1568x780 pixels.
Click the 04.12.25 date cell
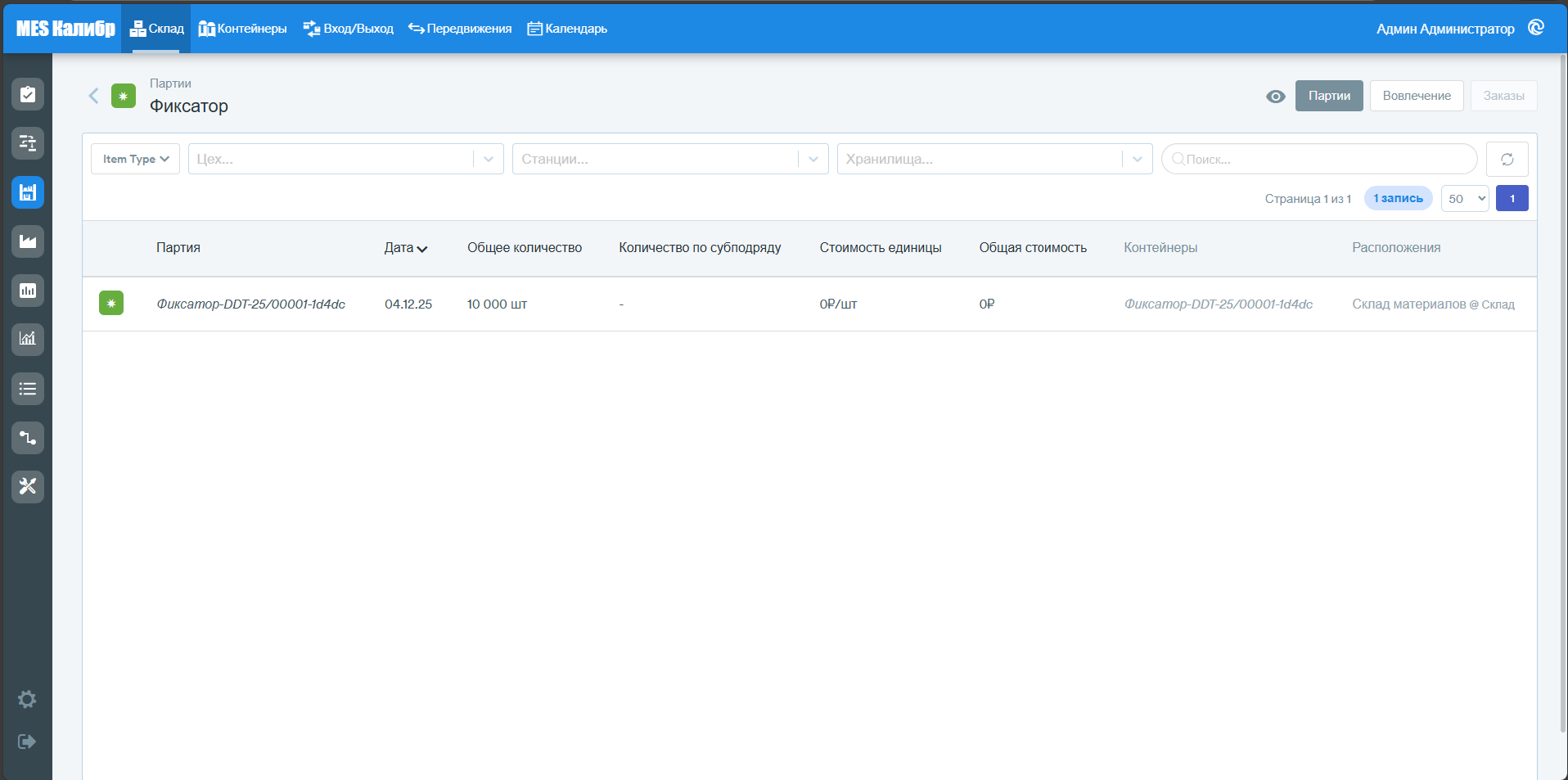point(408,304)
